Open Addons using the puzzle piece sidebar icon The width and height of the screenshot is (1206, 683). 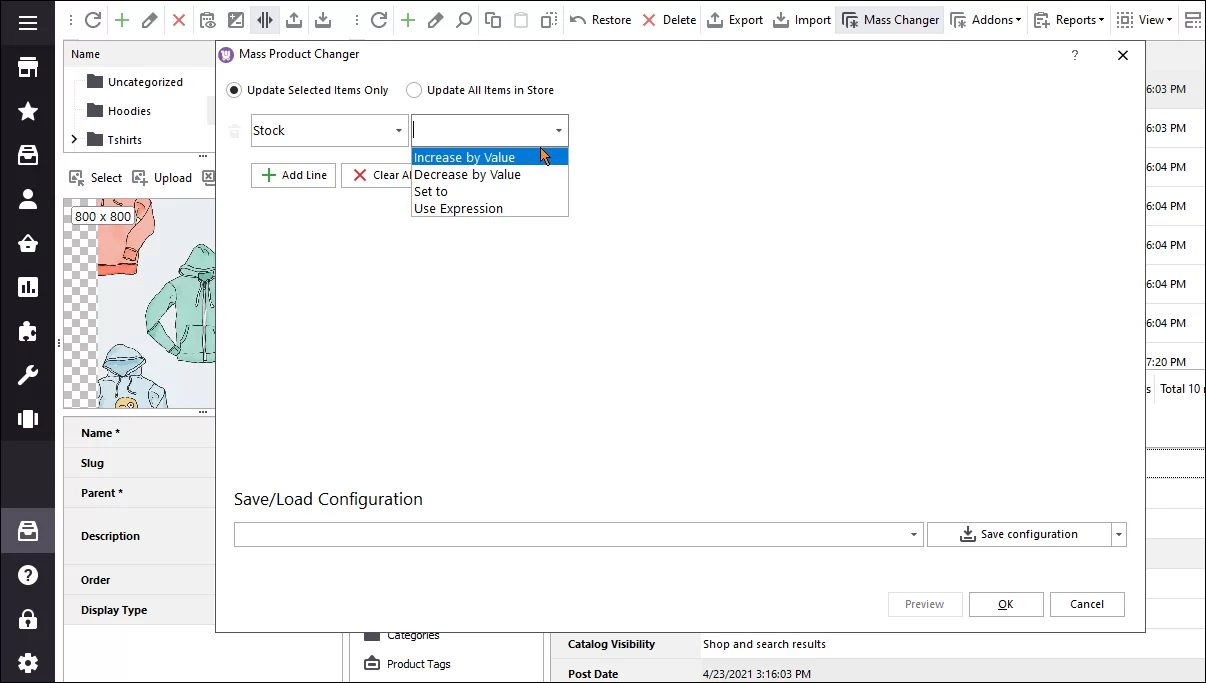coord(27,331)
